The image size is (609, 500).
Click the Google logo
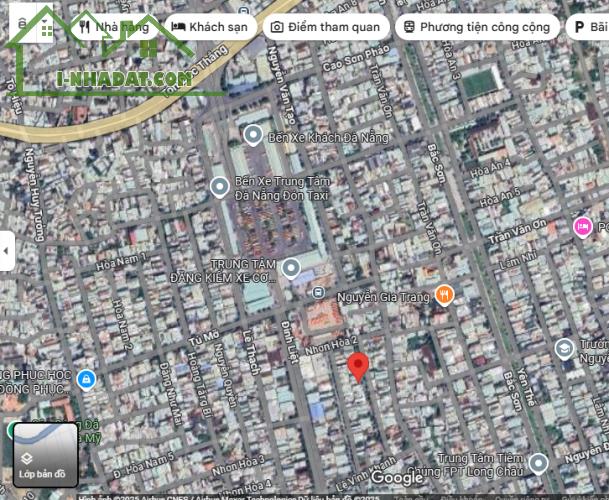pos(396,477)
